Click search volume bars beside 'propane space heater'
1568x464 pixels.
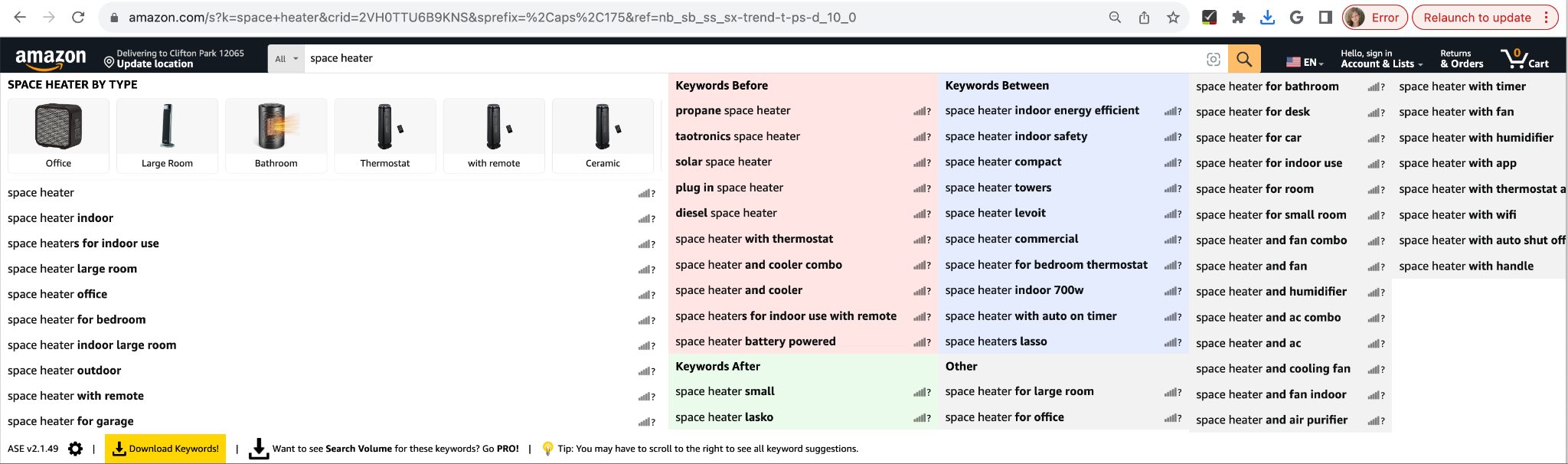click(920, 112)
